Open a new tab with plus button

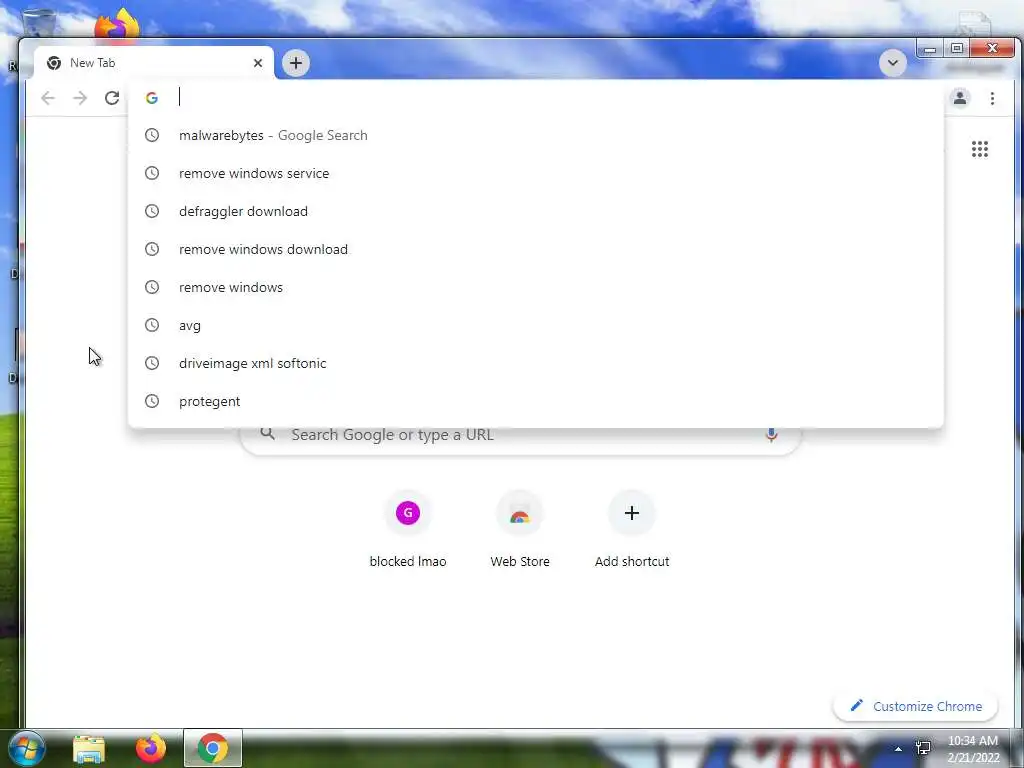click(x=296, y=63)
